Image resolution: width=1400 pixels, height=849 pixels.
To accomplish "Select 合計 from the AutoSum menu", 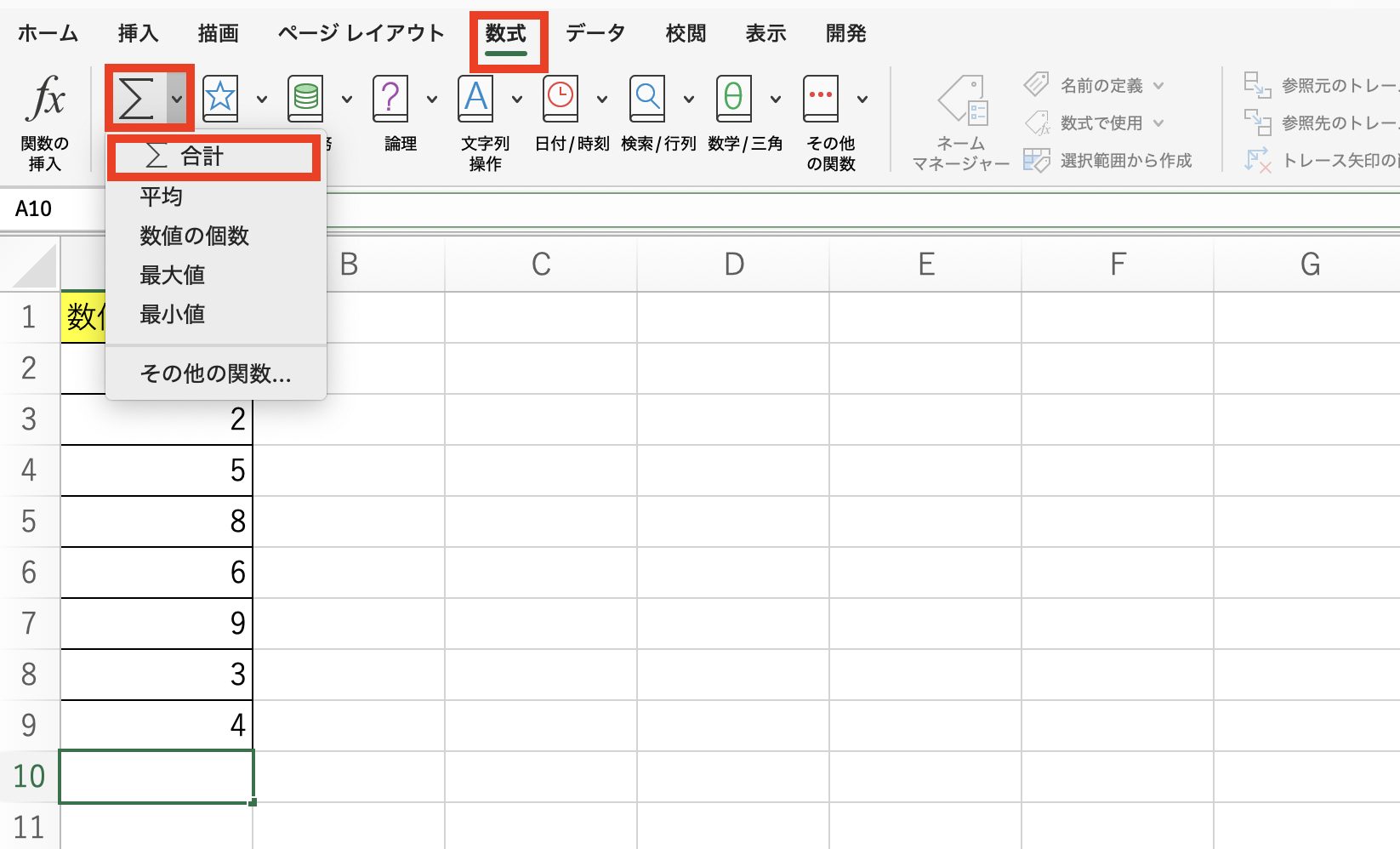I will pos(202,157).
